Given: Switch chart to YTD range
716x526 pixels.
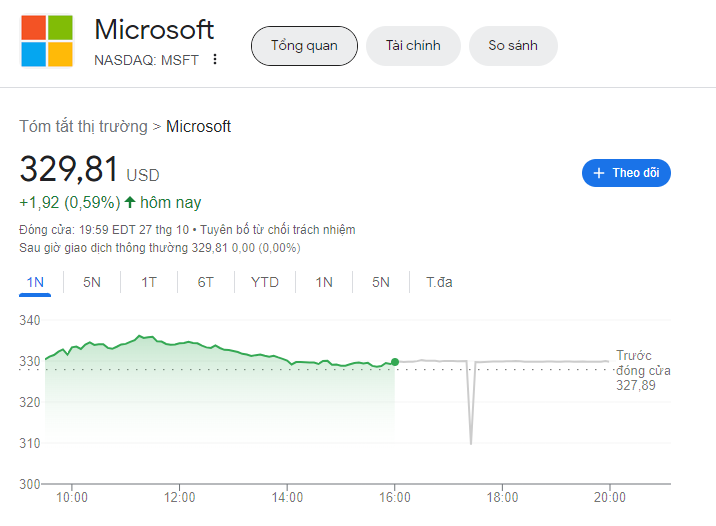Looking at the screenshot, I should click(264, 282).
